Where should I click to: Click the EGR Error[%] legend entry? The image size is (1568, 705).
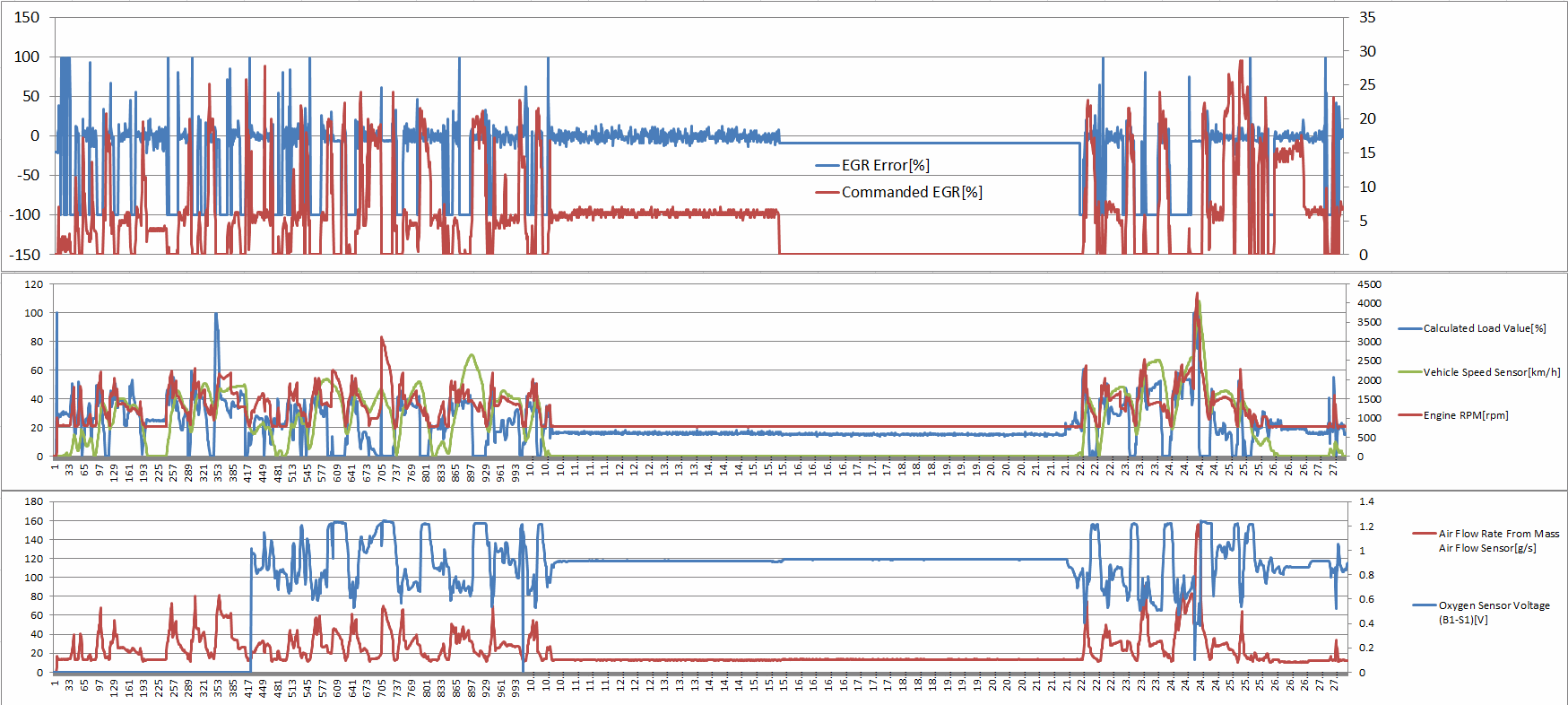click(x=884, y=165)
